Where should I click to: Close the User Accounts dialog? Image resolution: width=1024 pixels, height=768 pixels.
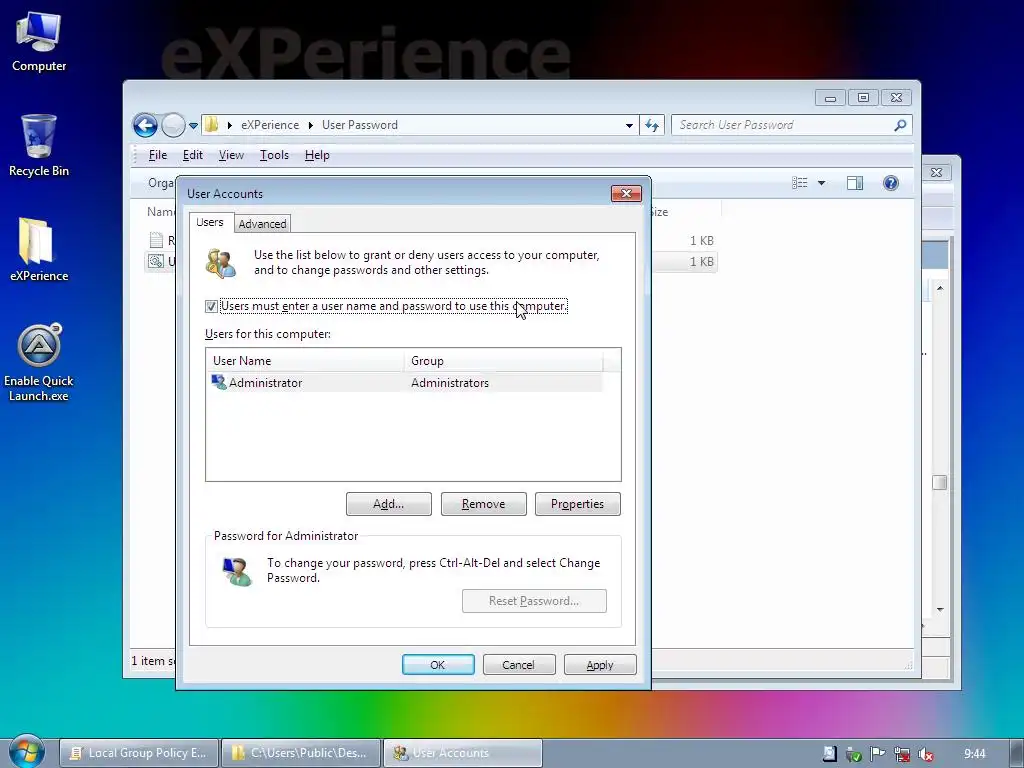[626, 193]
